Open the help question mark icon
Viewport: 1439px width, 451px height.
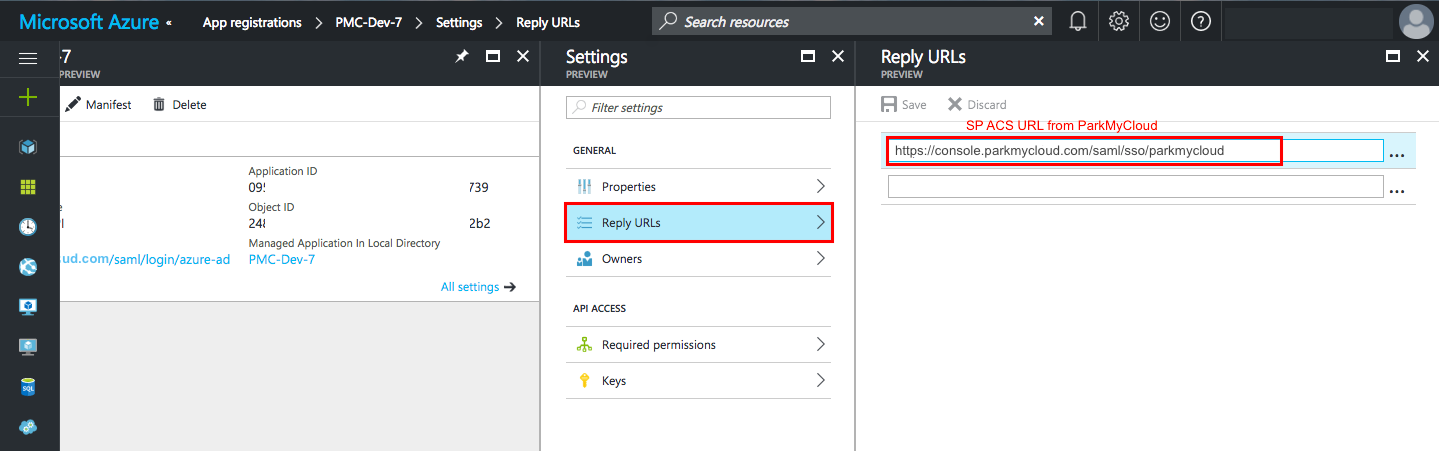coord(1201,21)
